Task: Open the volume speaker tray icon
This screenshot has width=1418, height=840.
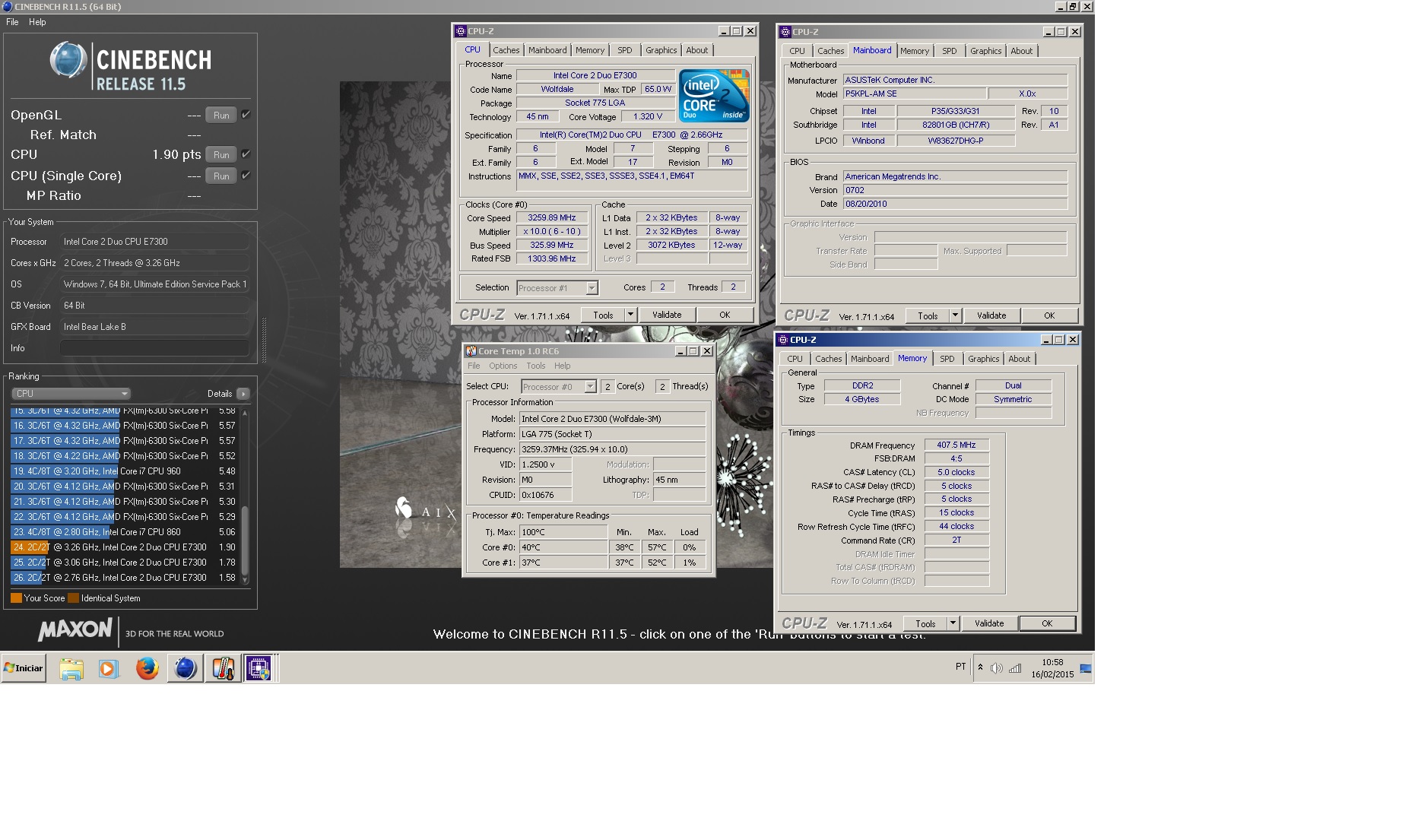Action: (997, 668)
